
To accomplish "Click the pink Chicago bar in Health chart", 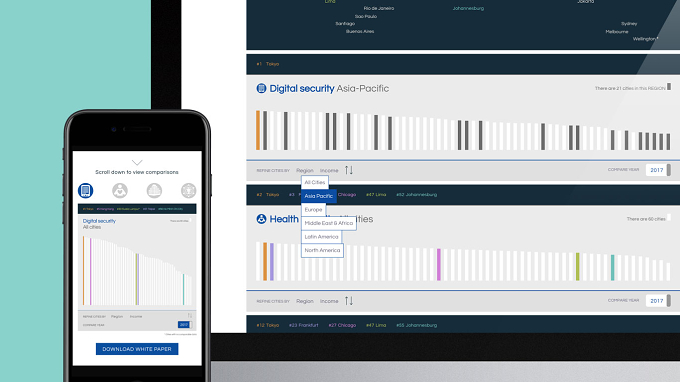I will pos(439,264).
